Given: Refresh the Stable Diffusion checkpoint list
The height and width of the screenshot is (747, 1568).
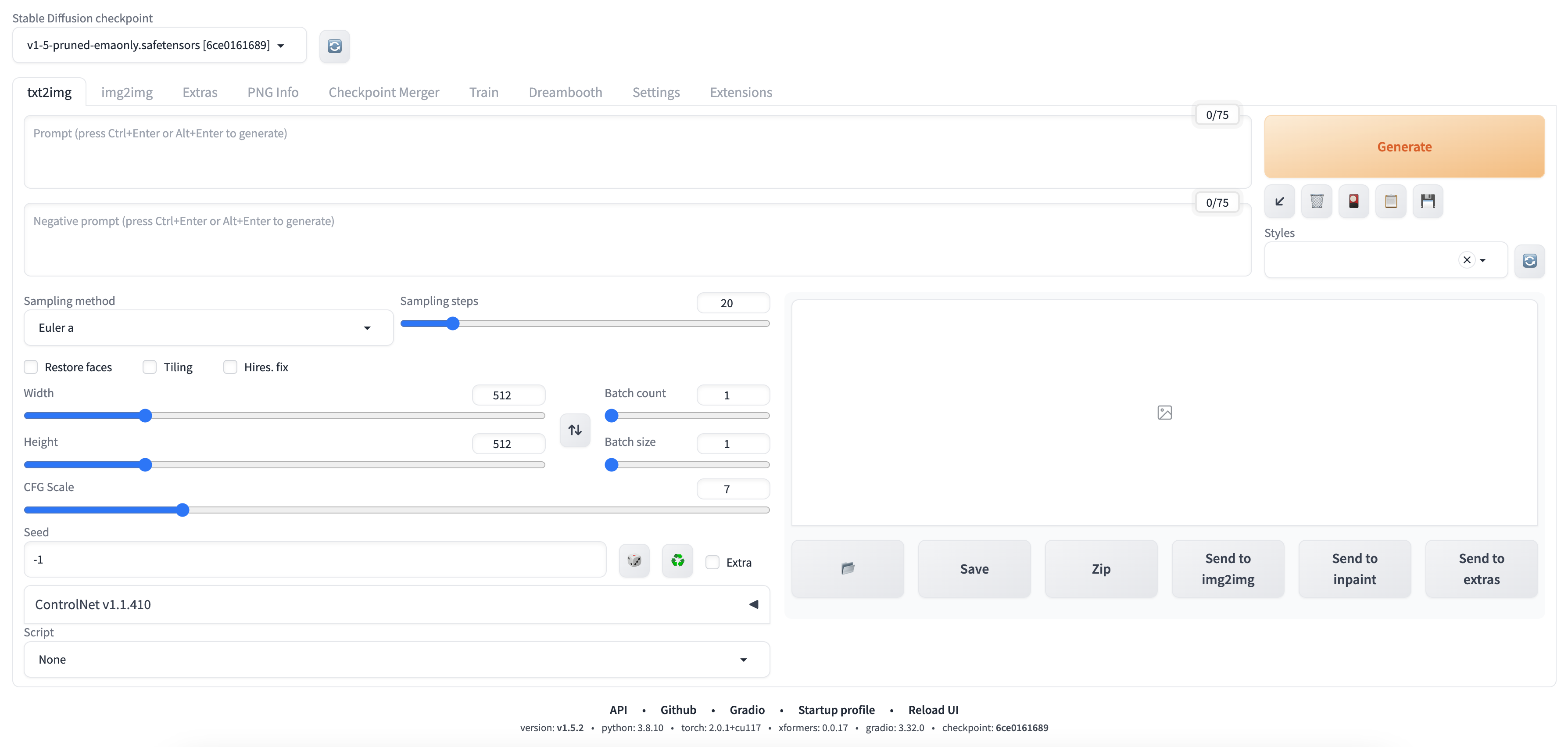Looking at the screenshot, I should [334, 46].
